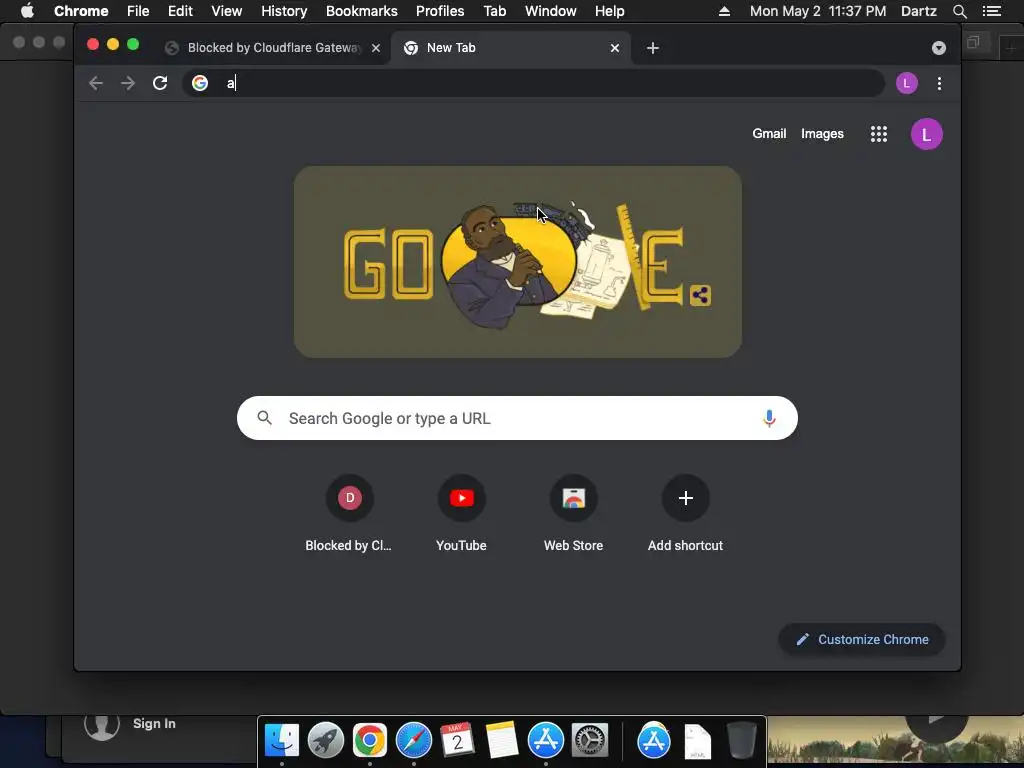Open Notes from the Dock

coord(502,741)
